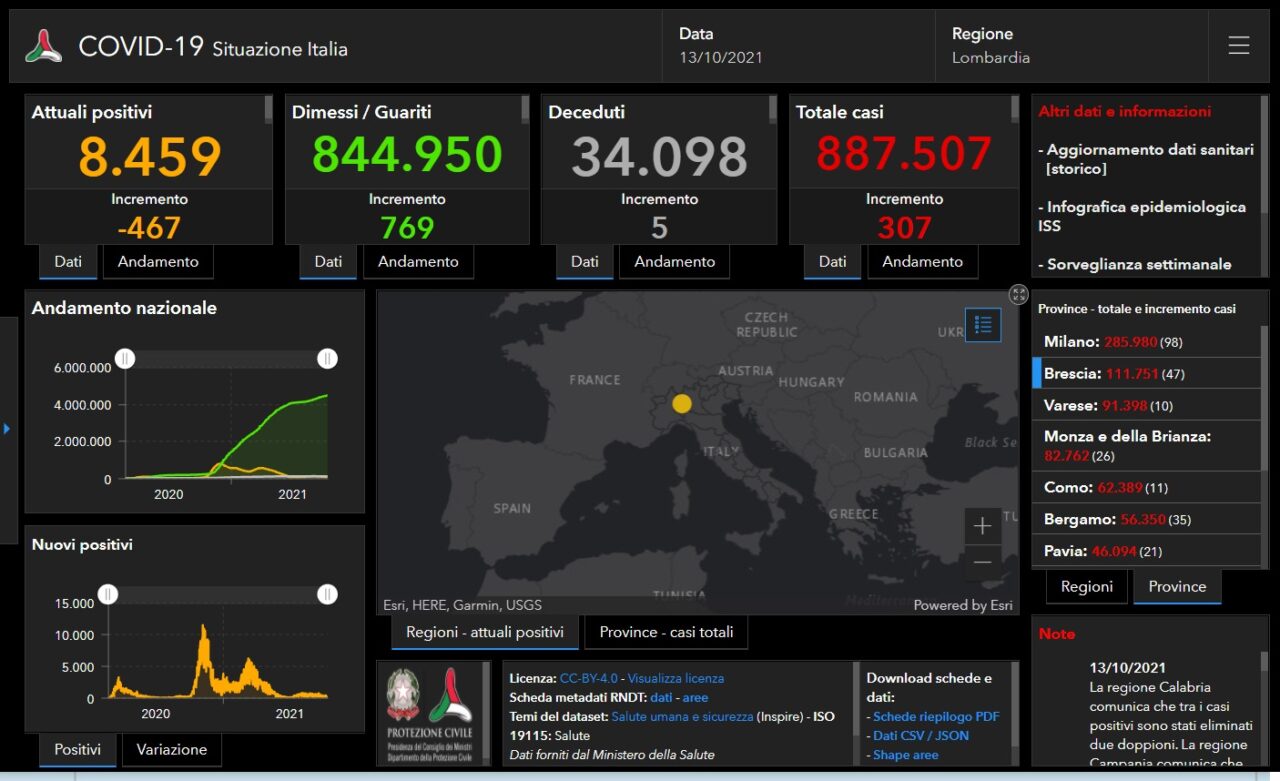Select the Province tab under the list
The image size is (1280, 781).
(x=1176, y=587)
